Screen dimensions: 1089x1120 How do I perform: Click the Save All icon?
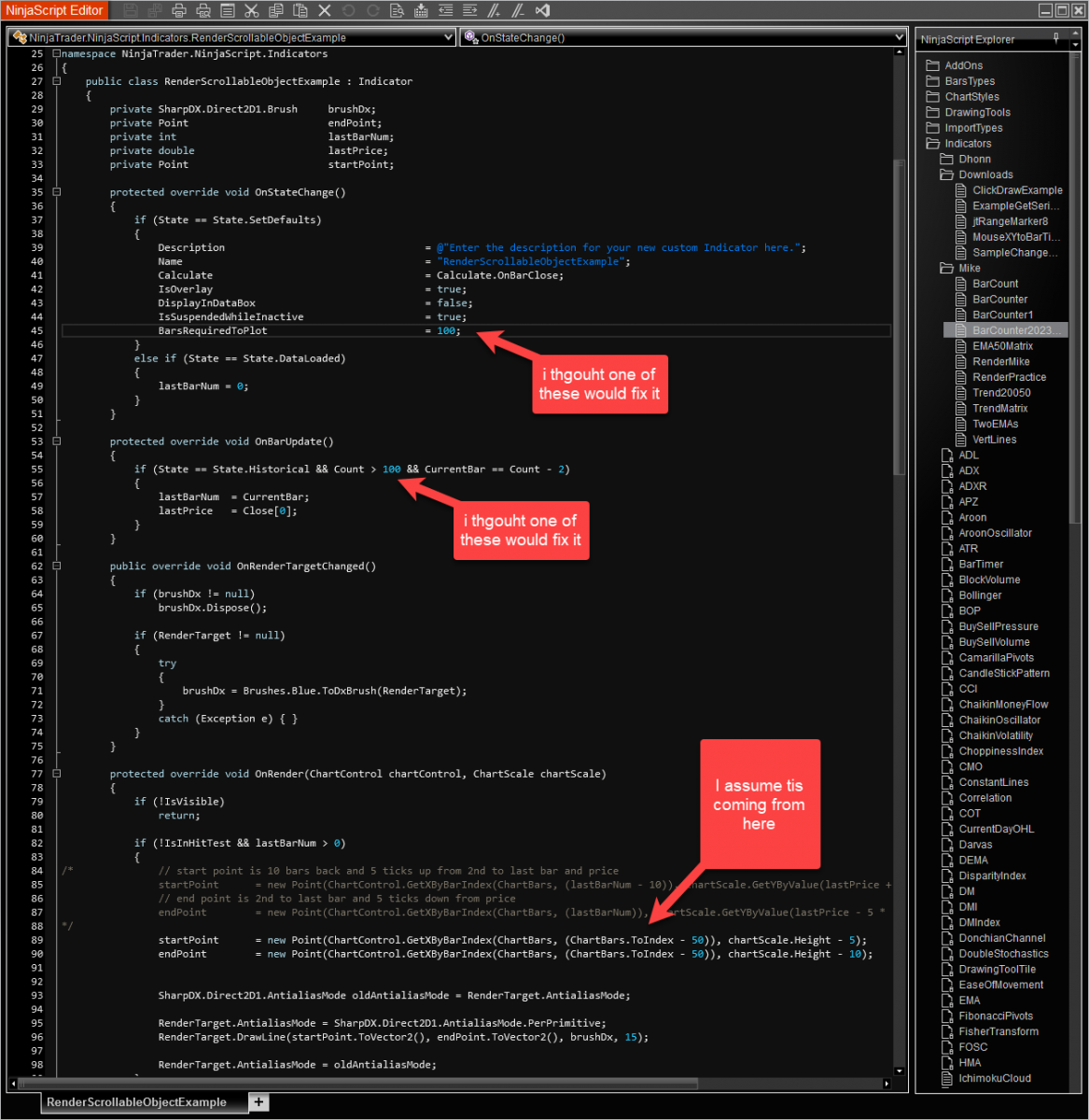[x=155, y=10]
